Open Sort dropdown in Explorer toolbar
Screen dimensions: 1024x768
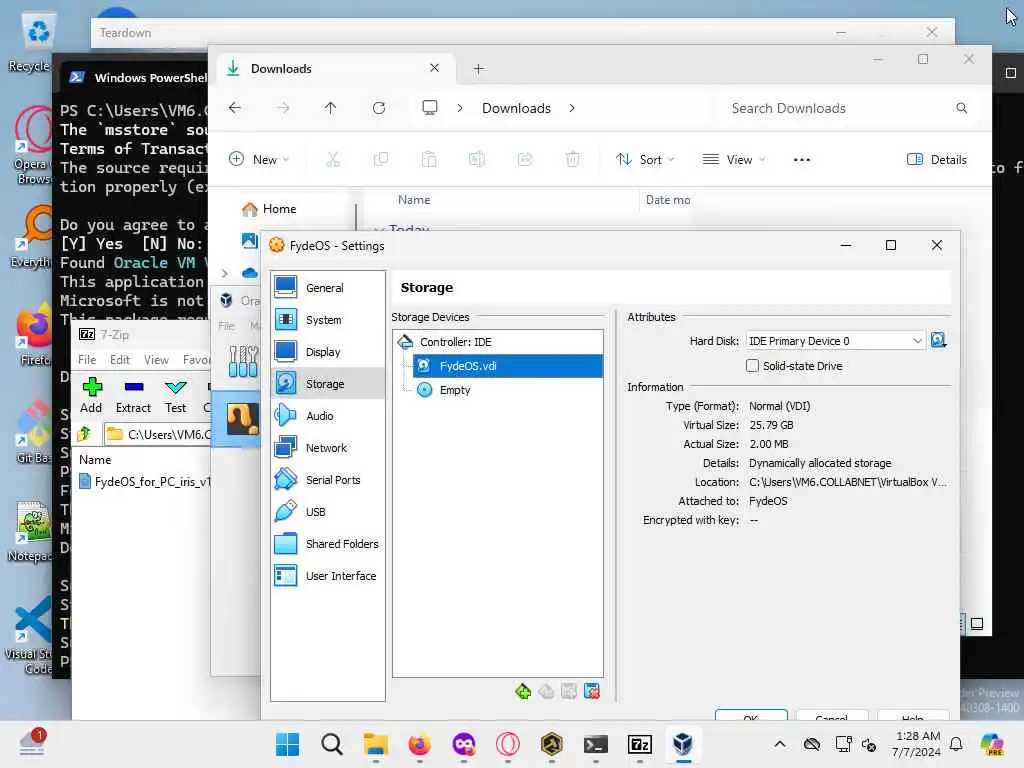point(645,159)
